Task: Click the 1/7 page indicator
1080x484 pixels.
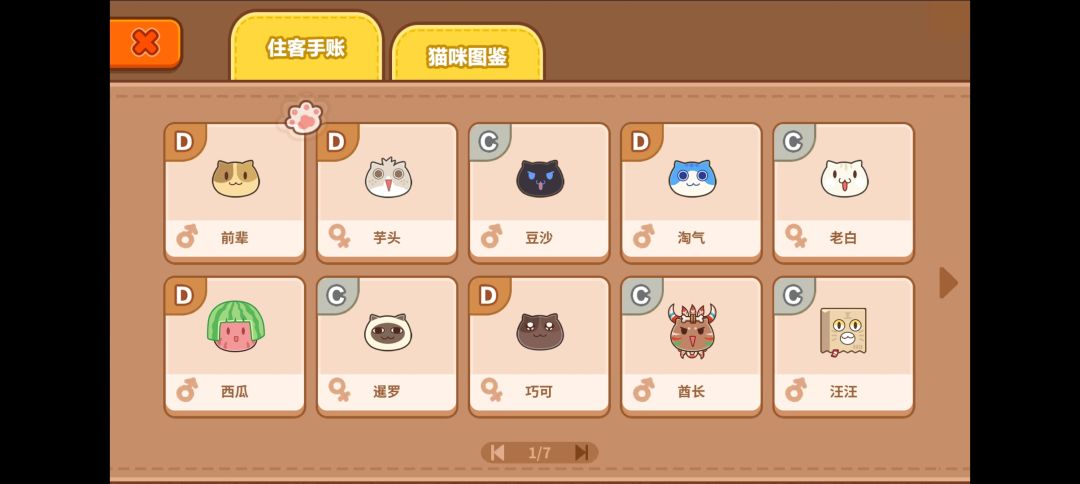Action: (539, 453)
